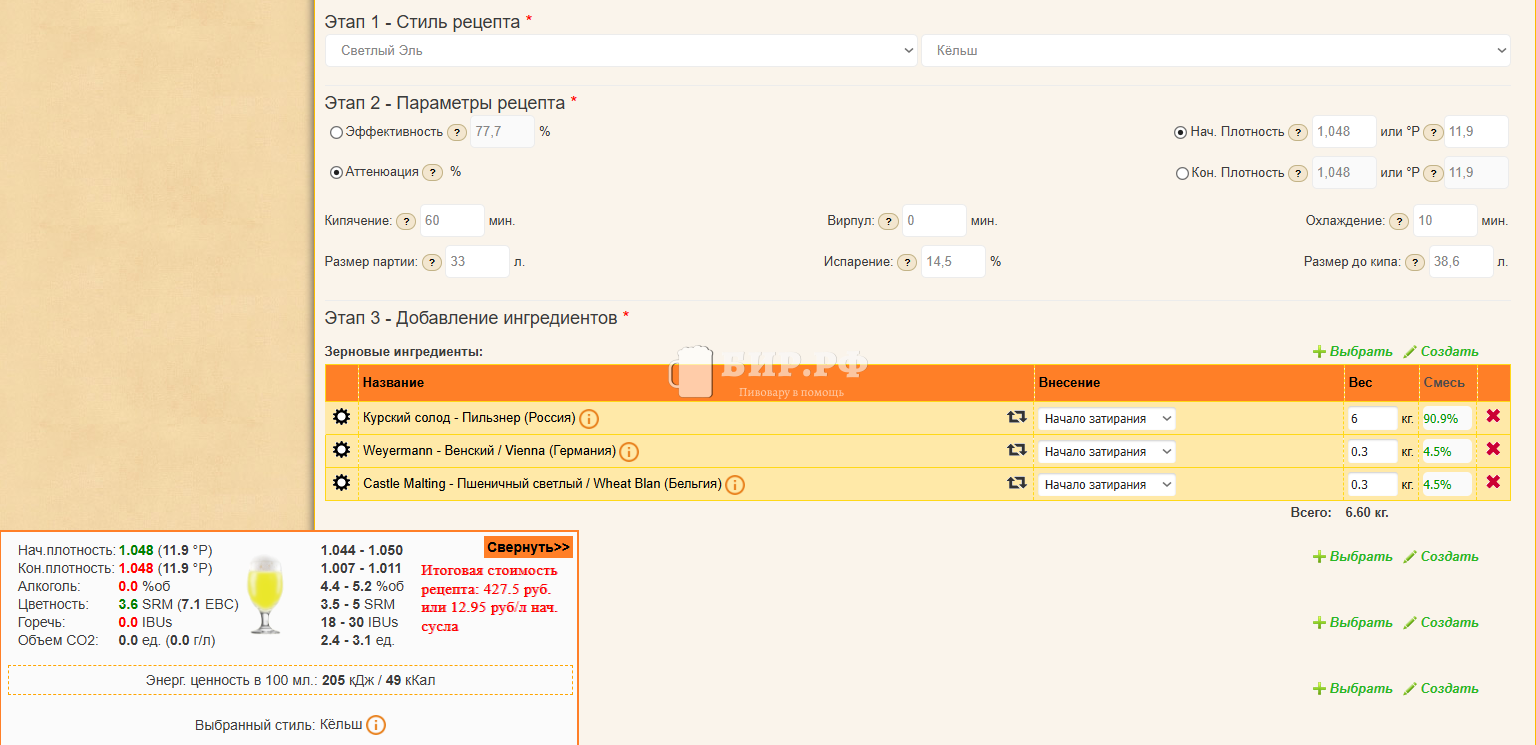Help icon next to Размер партии
The height and width of the screenshot is (745, 1536).
click(431, 262)
